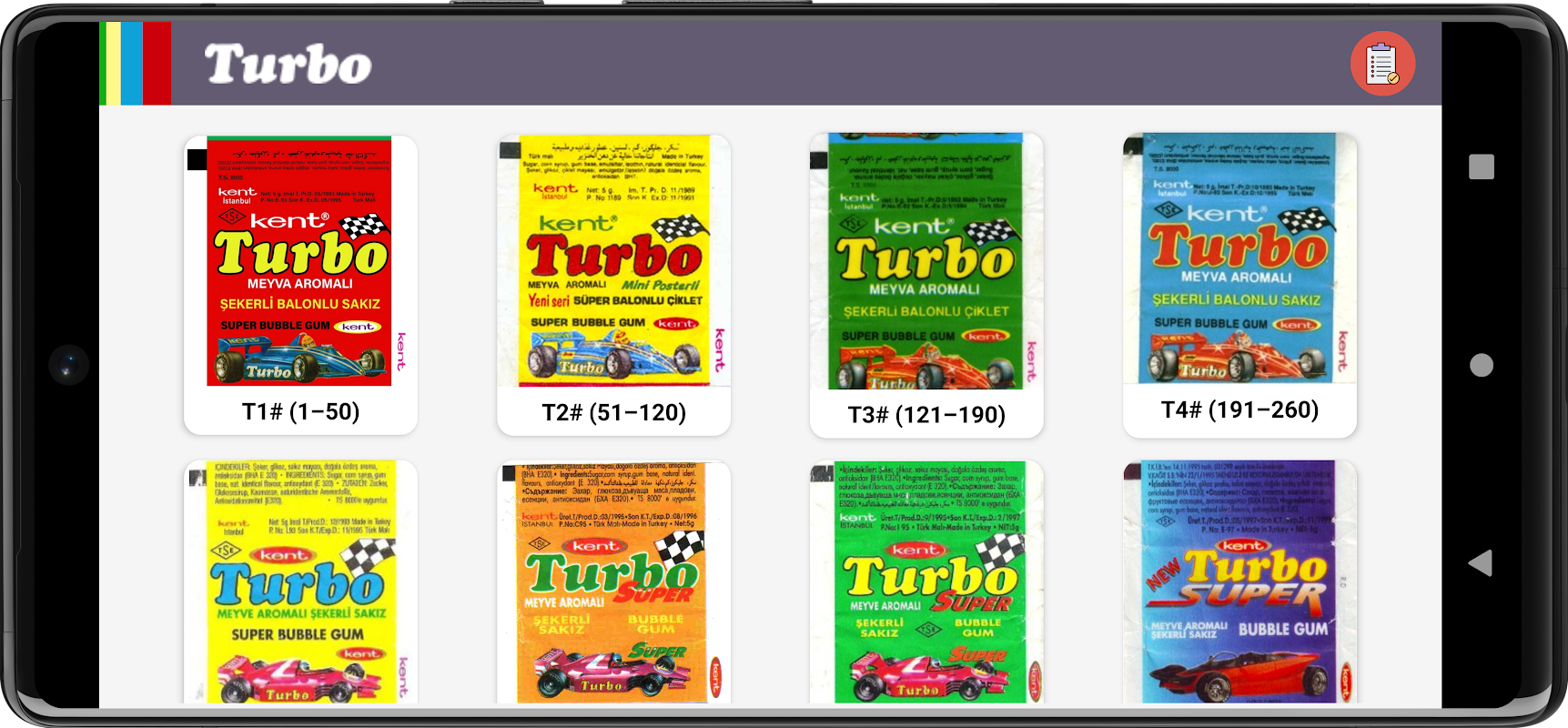Select the T3# (121–190) label
This screenshot has height=728, width=1568.
[926, 415]
